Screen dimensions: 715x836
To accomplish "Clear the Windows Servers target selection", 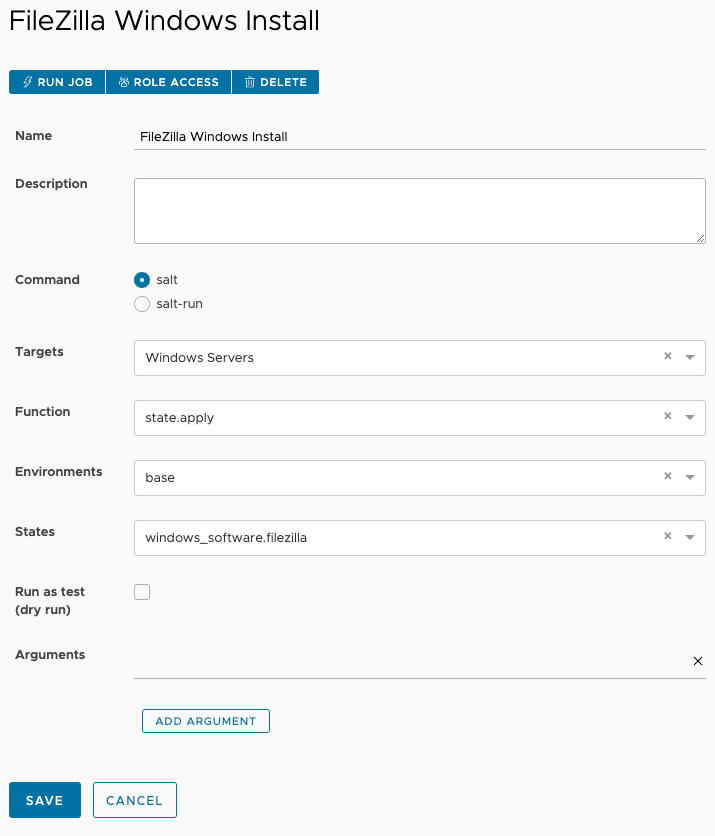I will pos(668,356).
